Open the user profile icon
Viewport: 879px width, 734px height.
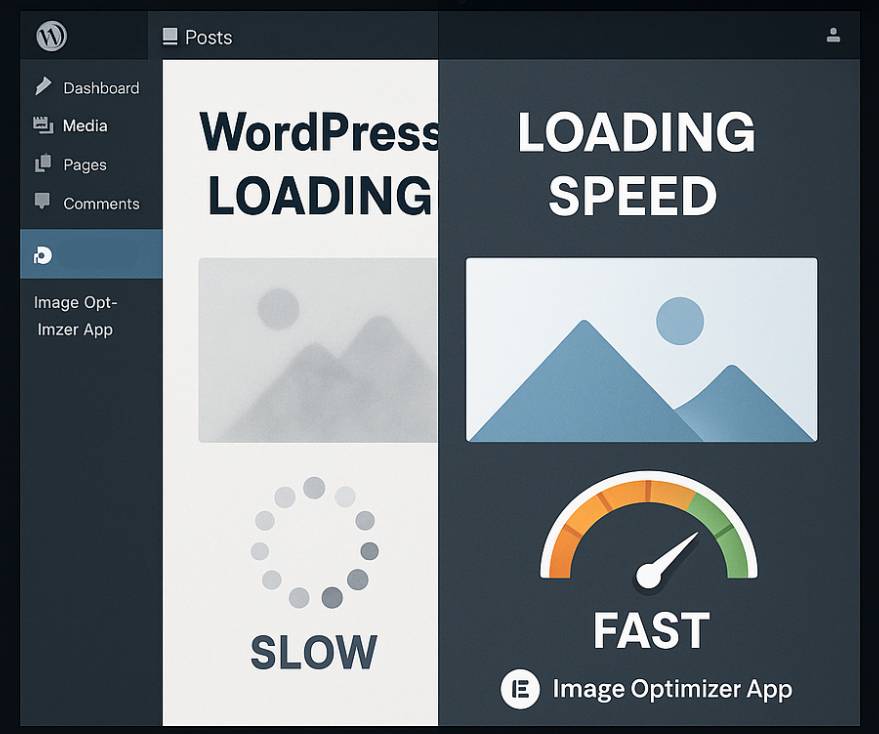click(x=833, y=35)
